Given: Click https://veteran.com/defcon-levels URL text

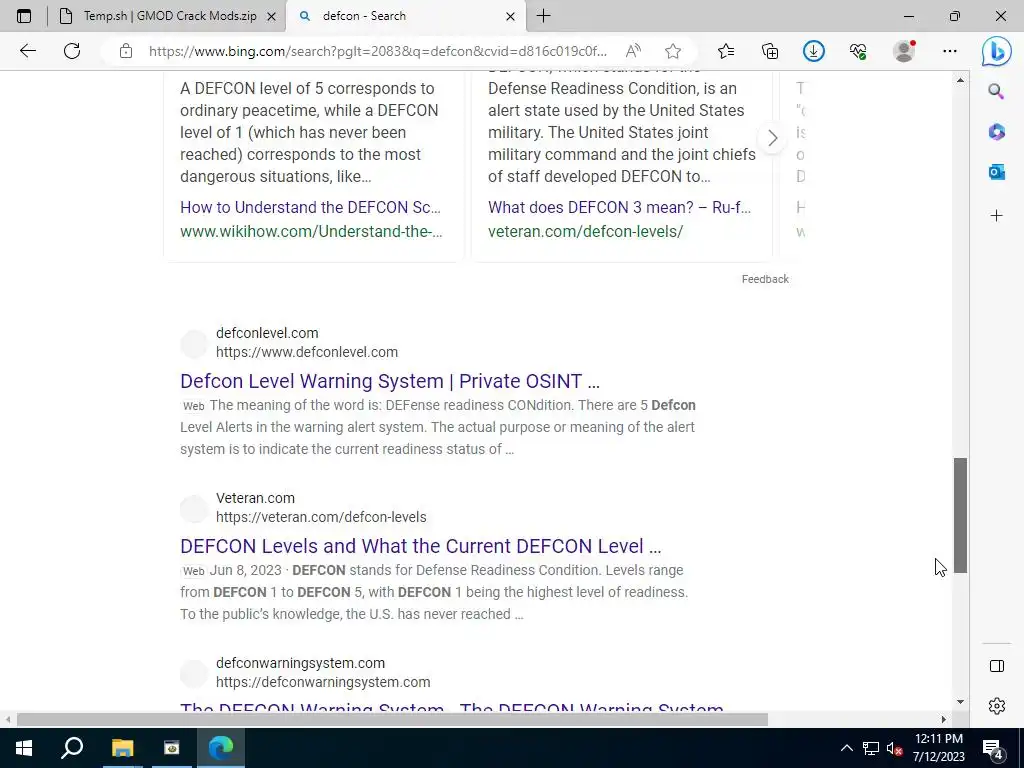Looking at the screenshot, I should [321, 517].
